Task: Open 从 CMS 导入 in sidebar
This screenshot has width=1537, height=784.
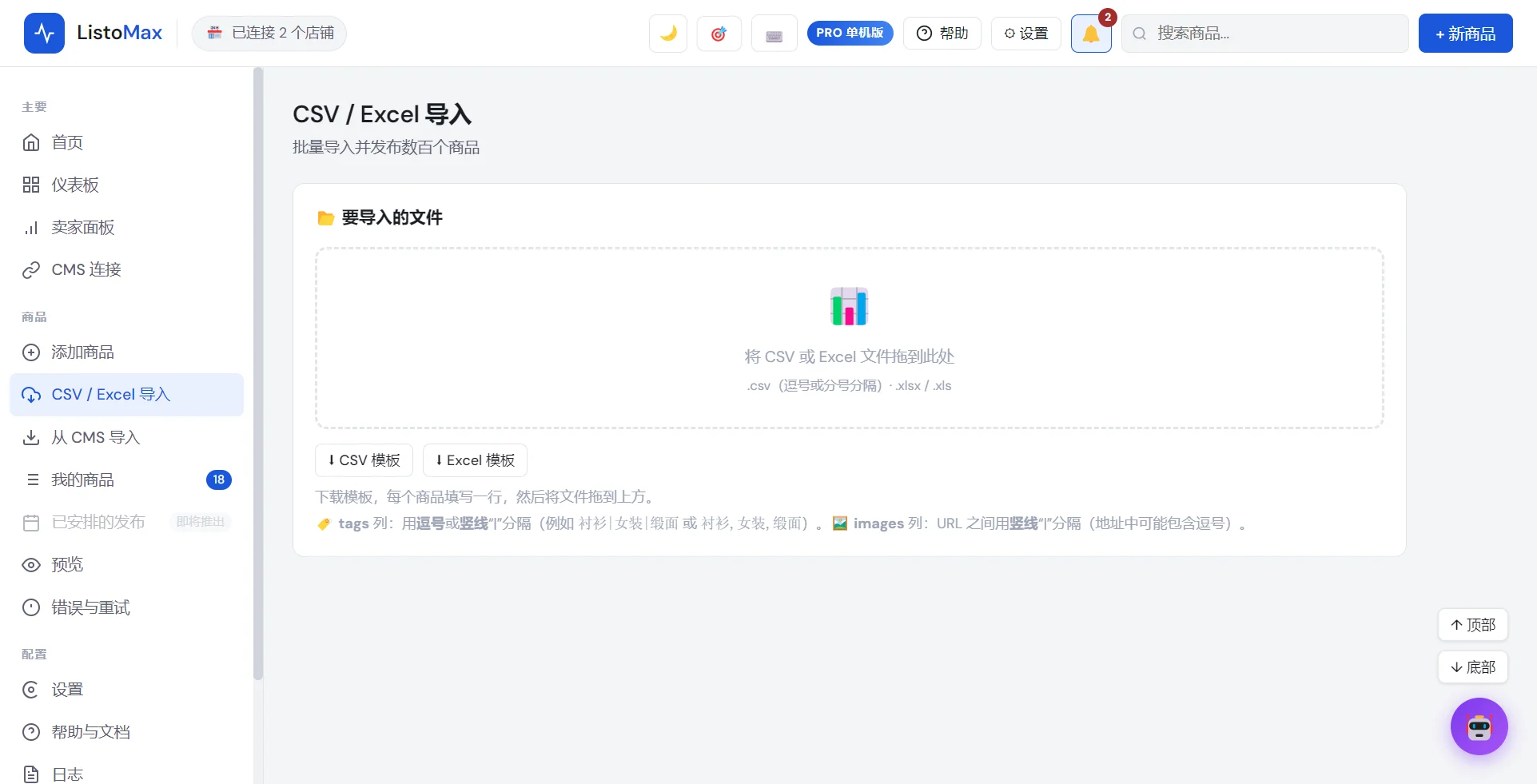Action: pos(126,437)
